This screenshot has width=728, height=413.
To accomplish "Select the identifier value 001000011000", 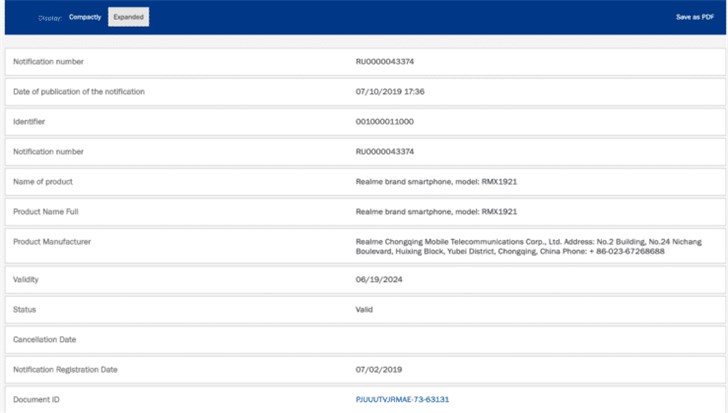I will click(385, 122).
